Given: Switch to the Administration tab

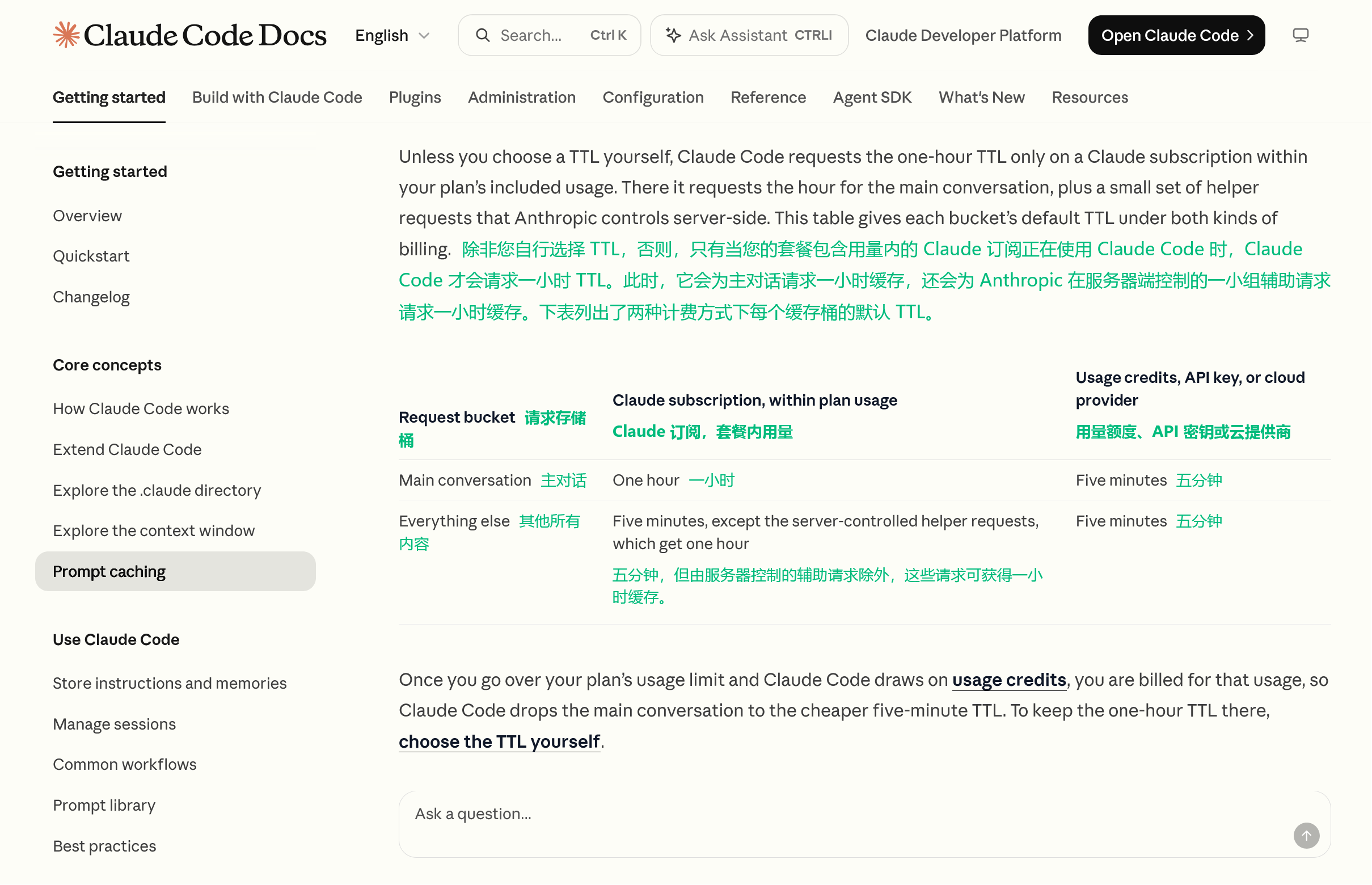Looking at the screenshot, I should 522,97.
